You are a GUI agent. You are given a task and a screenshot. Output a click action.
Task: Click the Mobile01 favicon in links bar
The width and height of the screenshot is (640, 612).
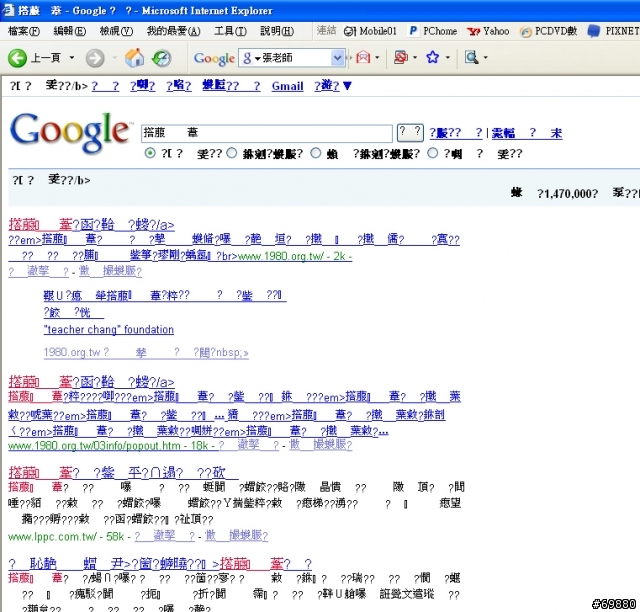[x=349, y=31]
